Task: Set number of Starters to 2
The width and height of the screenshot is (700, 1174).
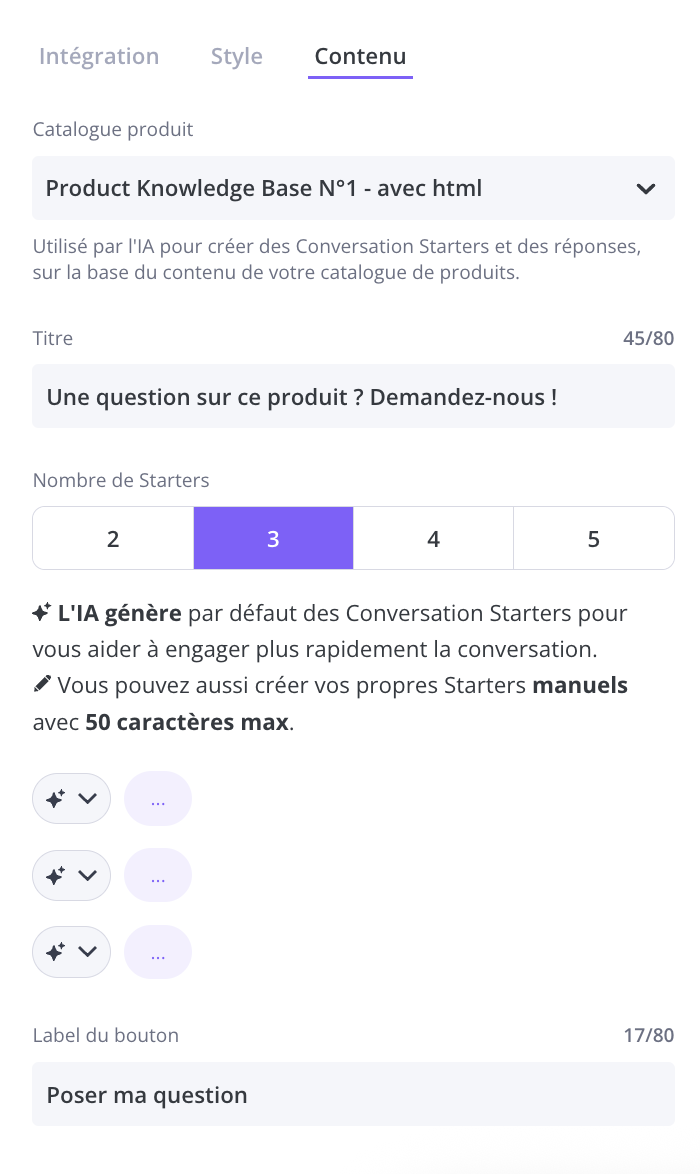Action: point(113,539)
